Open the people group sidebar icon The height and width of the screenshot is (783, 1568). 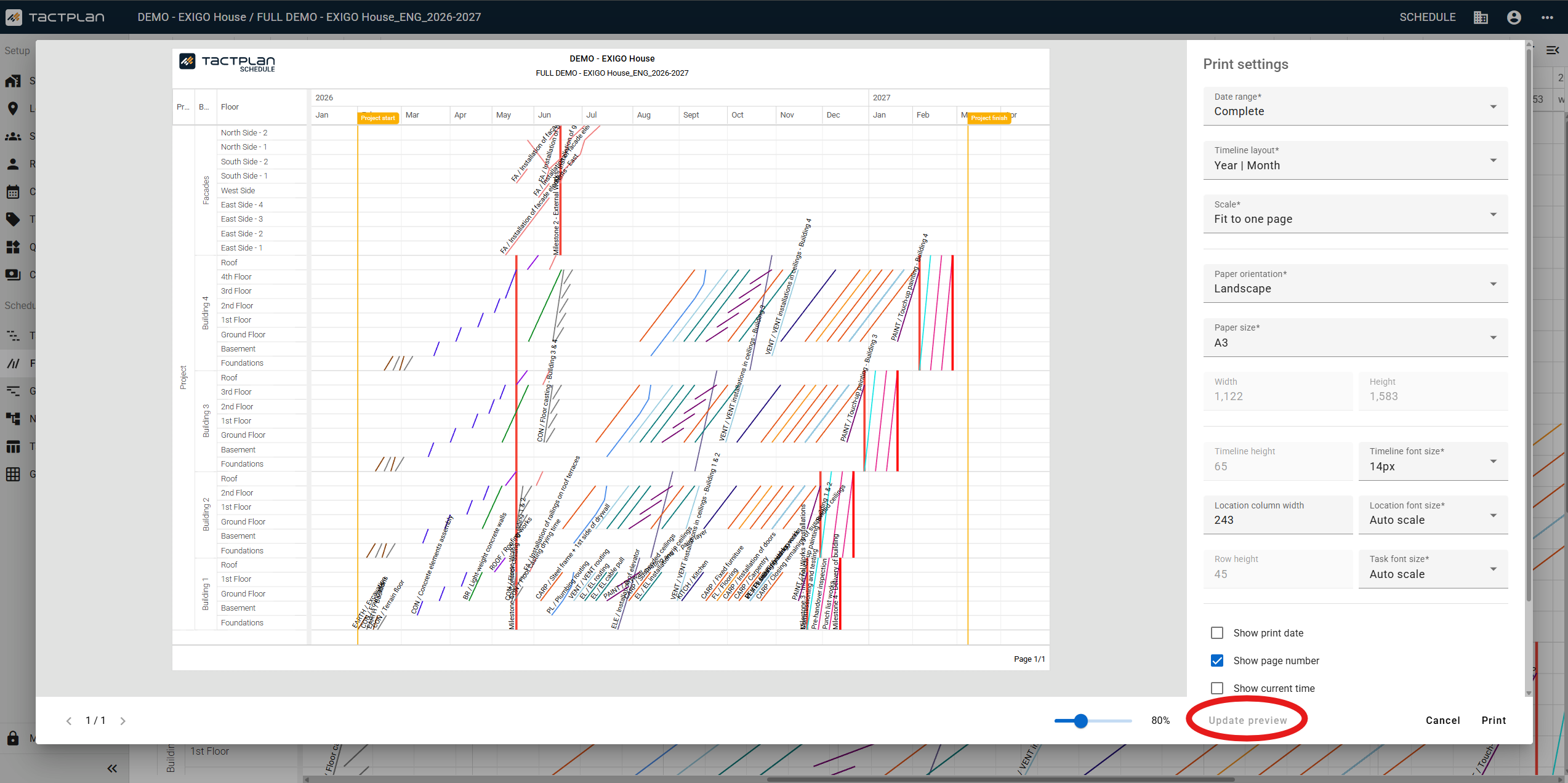click(x=13, y=136)
